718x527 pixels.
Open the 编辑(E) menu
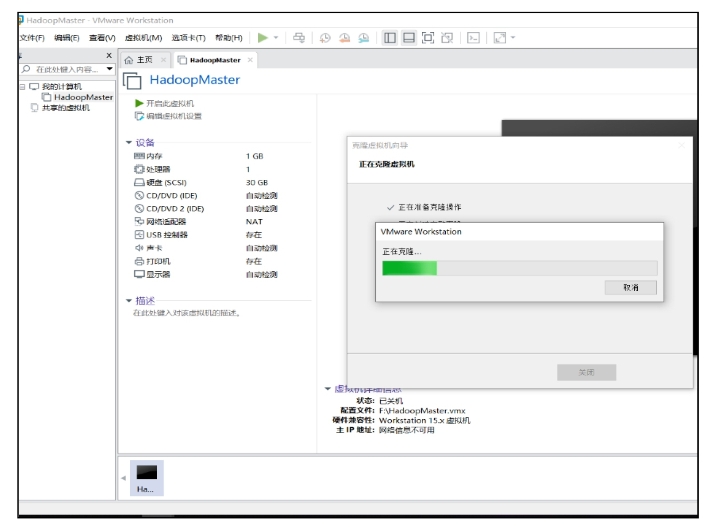coord(67,38)
